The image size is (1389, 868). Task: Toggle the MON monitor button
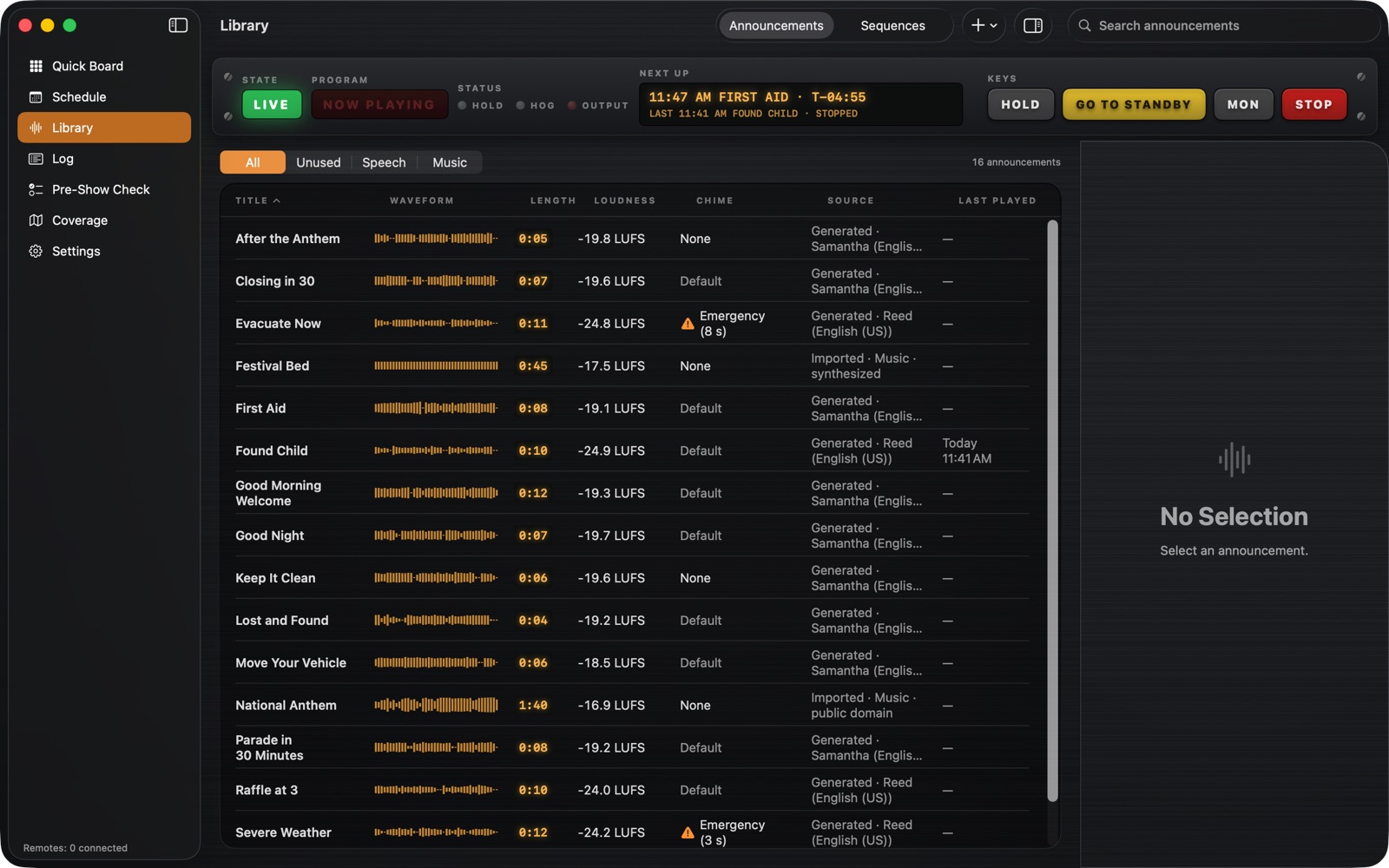[1243, 104]
